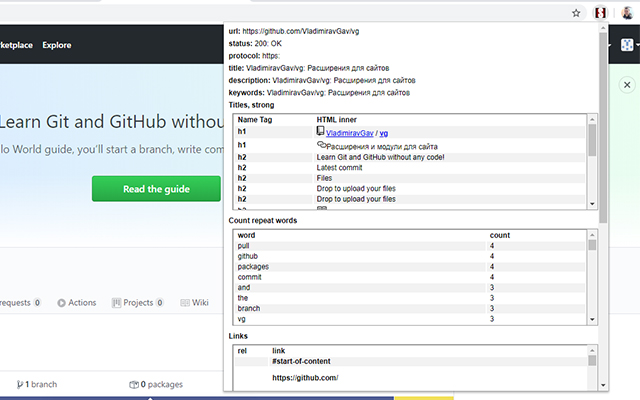This screenshot has height=400, width=640.
Task: Click the url value github.com/VladimiravGav/vg
Action: (301, 31)
